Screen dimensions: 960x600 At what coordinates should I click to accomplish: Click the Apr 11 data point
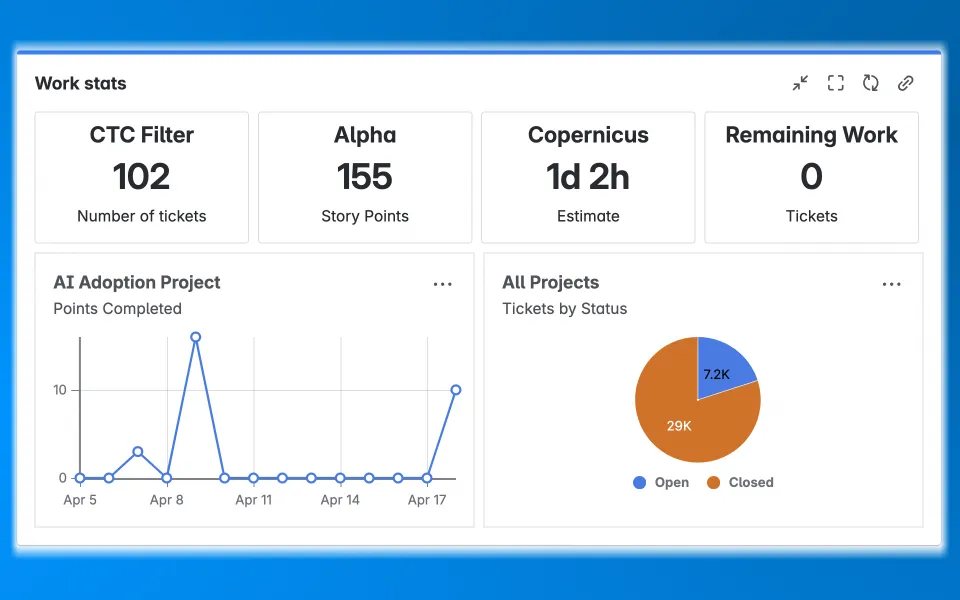[x=253, y=478]
